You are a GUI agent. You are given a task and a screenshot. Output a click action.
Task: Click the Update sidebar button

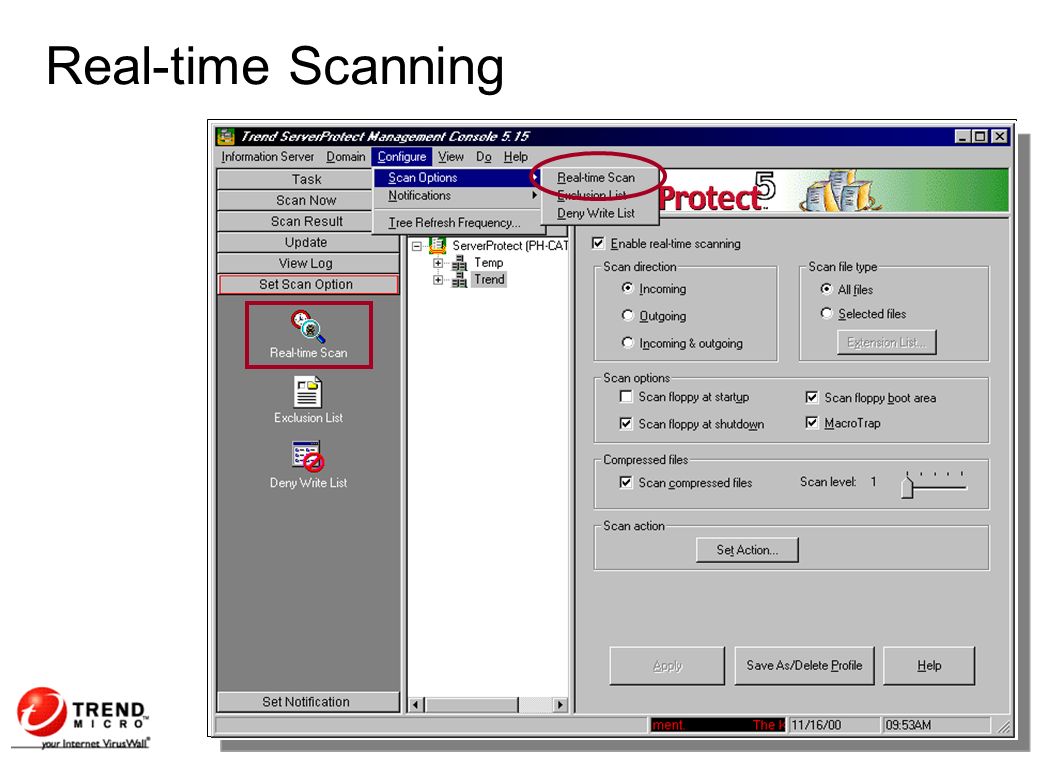(307, 242)
